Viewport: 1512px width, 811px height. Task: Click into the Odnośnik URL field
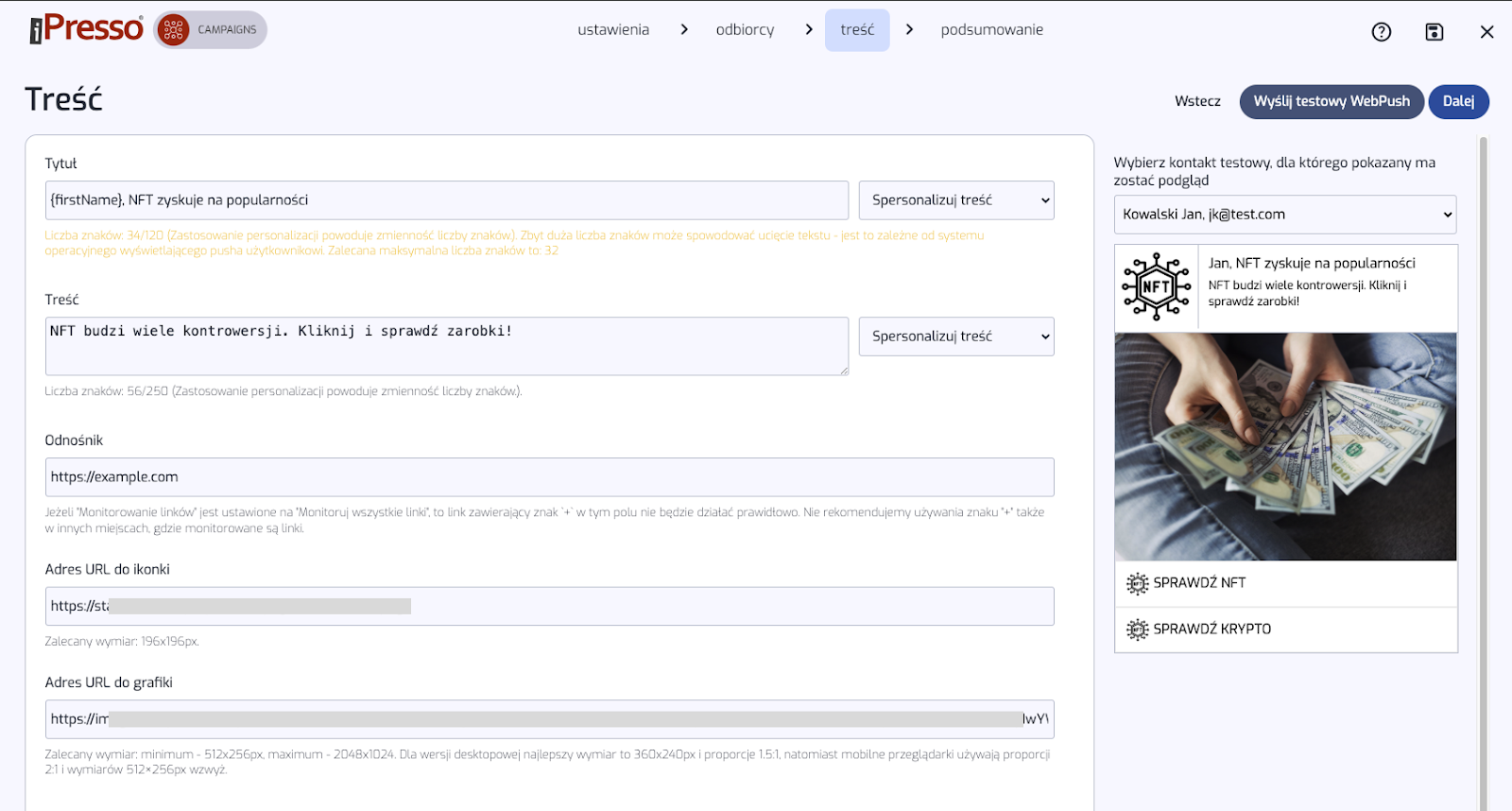coord(549,477)
